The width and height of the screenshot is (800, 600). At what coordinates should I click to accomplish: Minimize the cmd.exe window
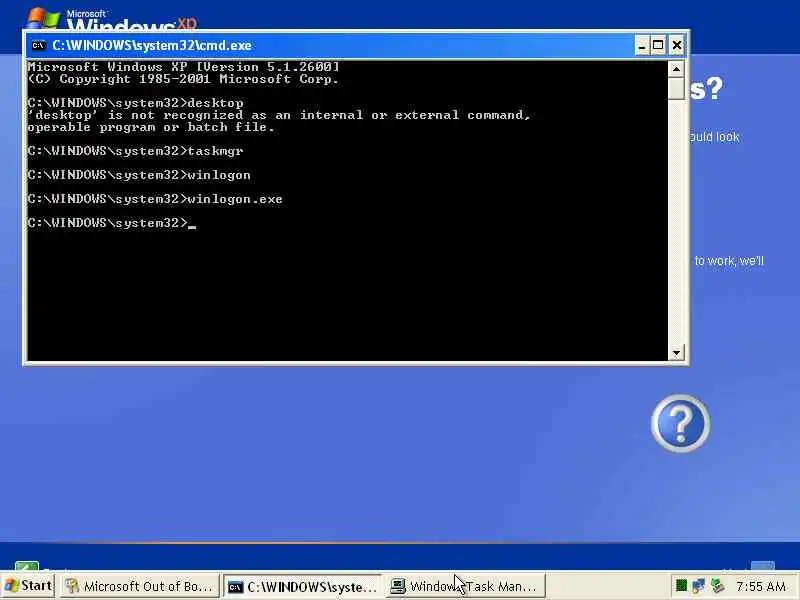[642, 46]
